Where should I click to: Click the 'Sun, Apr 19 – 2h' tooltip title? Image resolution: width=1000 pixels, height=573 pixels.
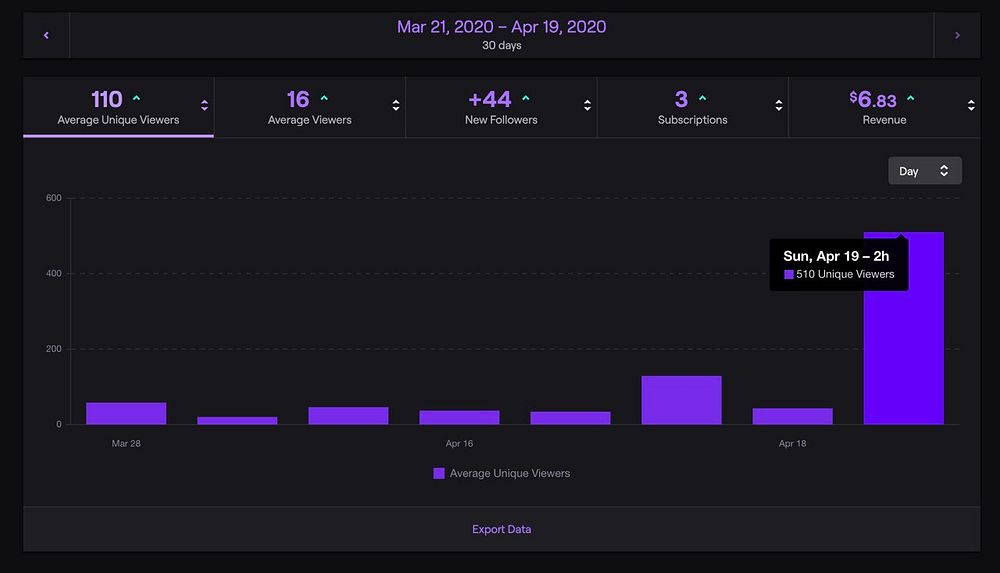[836, 256]
